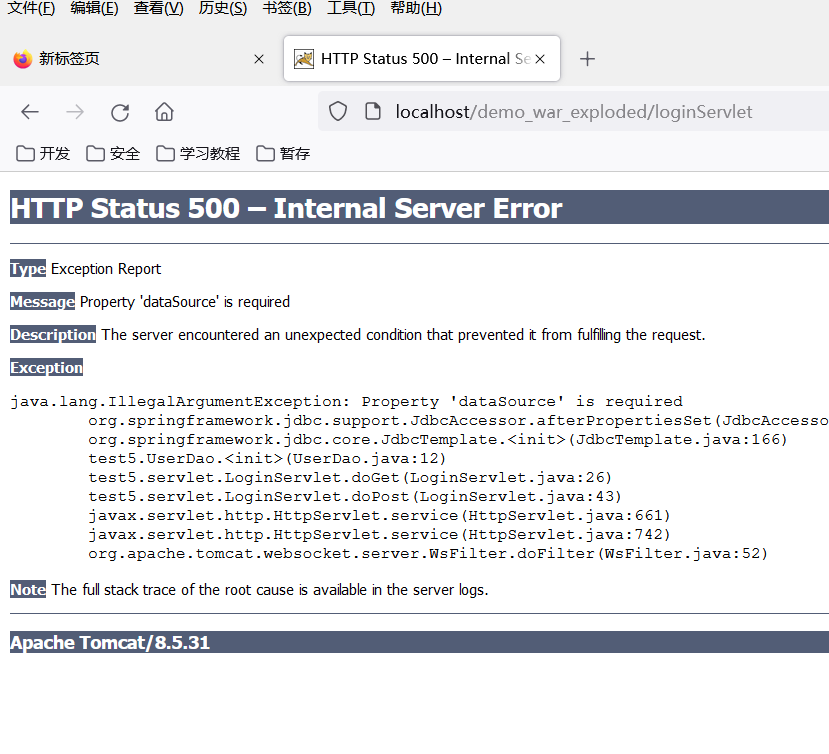The height and width of the screenshot is (754, 829).
Task: Open the 工具(T) menu
Action: (x=351, y=8)
